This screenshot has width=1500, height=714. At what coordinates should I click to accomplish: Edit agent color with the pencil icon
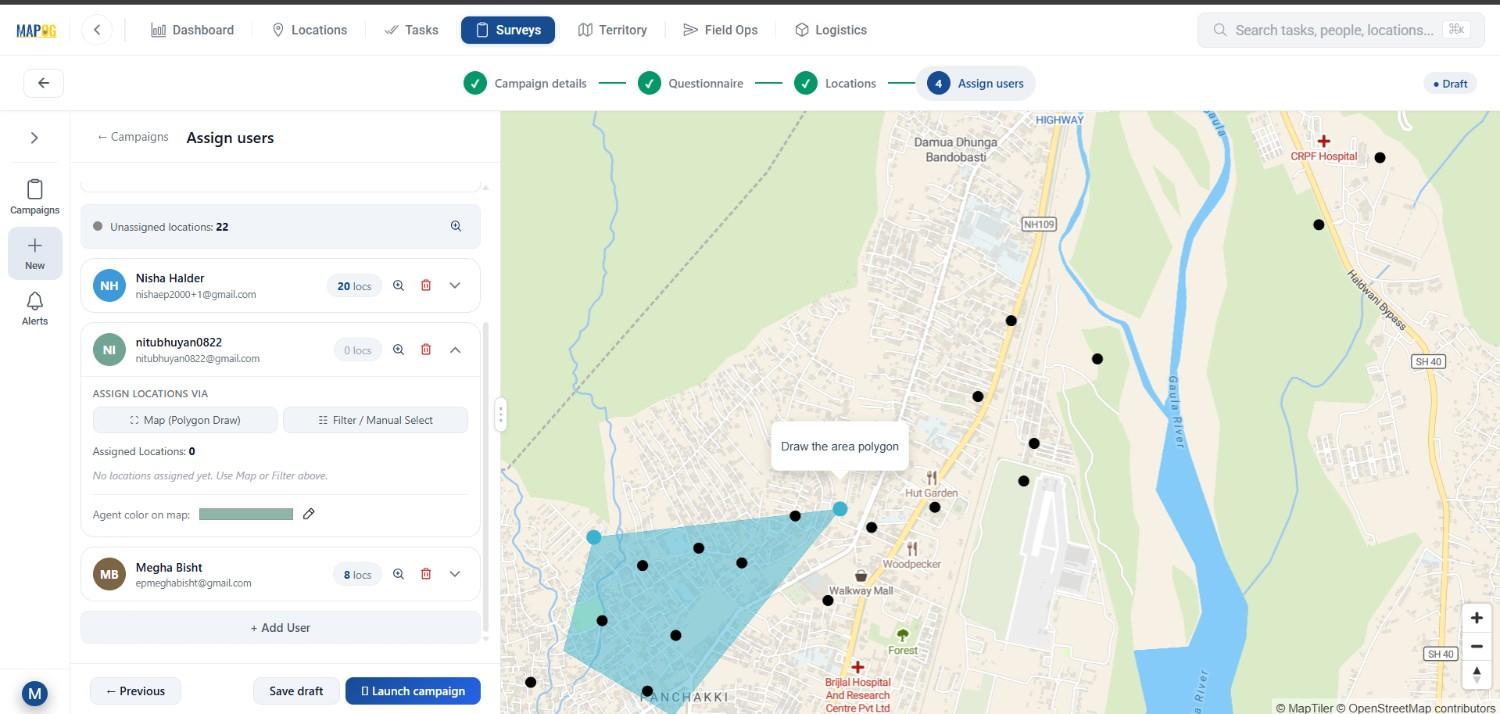tap(309, 514)
